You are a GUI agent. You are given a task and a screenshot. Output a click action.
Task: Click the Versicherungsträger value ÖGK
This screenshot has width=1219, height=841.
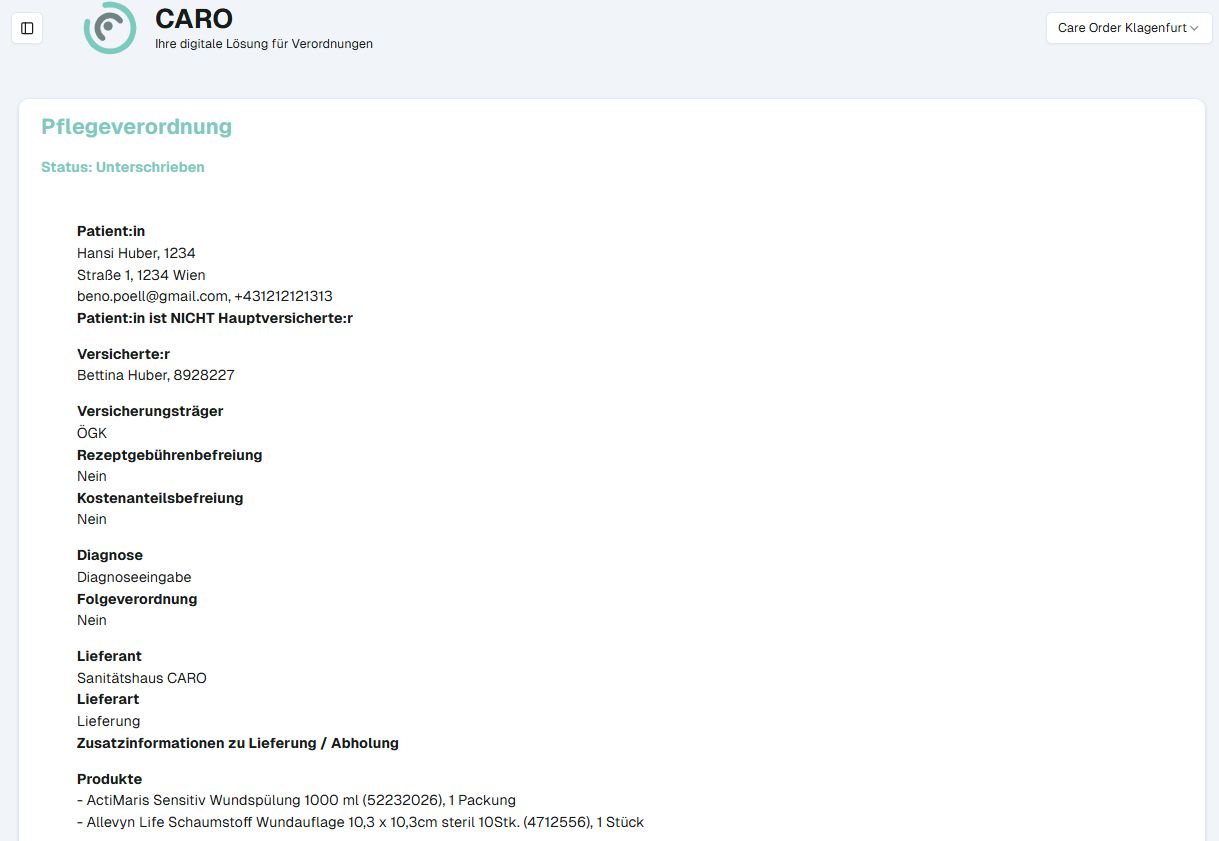pyautogui.click(x=92, y=433)
